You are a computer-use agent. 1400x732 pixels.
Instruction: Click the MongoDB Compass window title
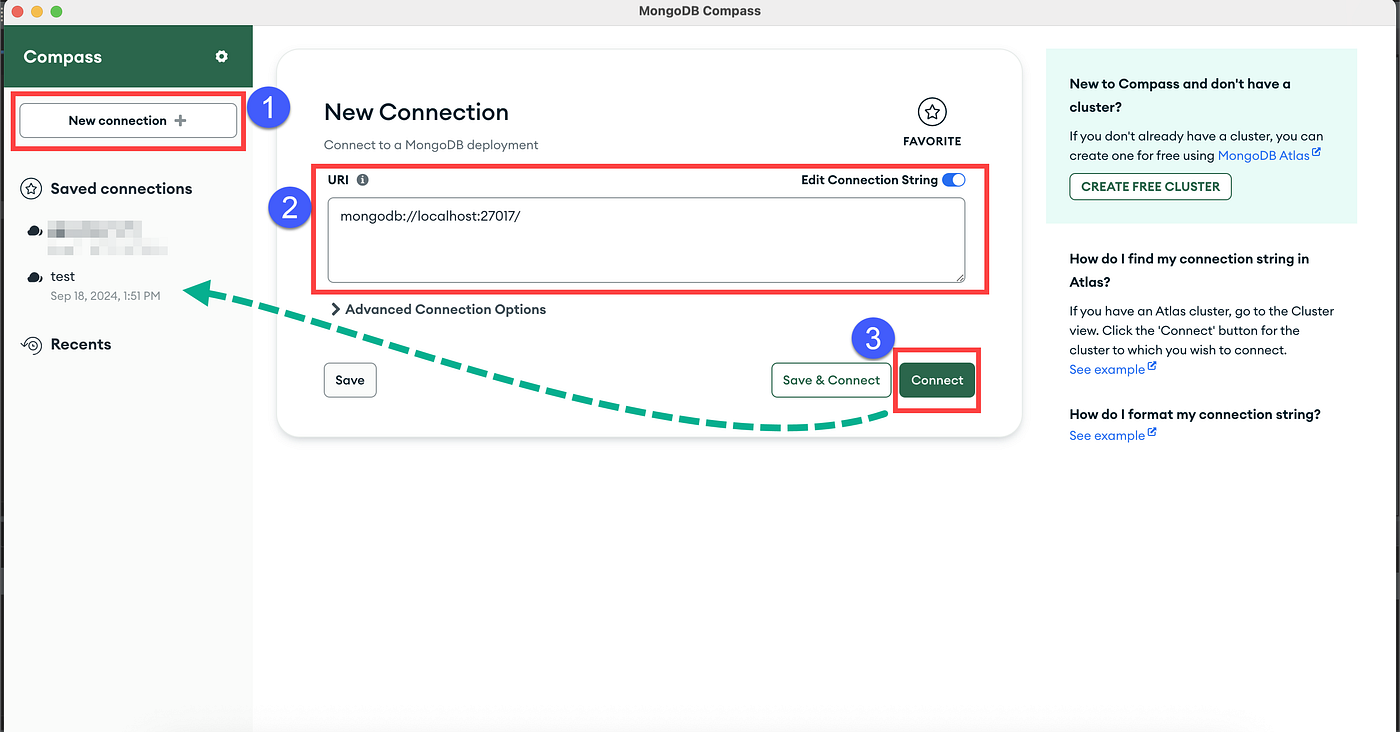(x=700, y=11)
